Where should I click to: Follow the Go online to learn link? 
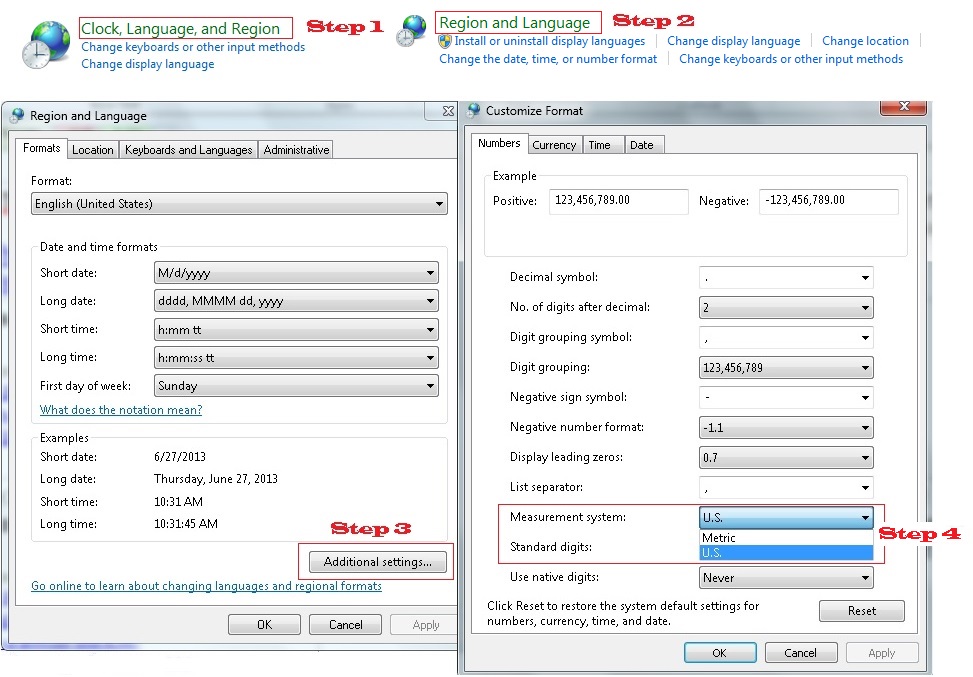point(204,585)
